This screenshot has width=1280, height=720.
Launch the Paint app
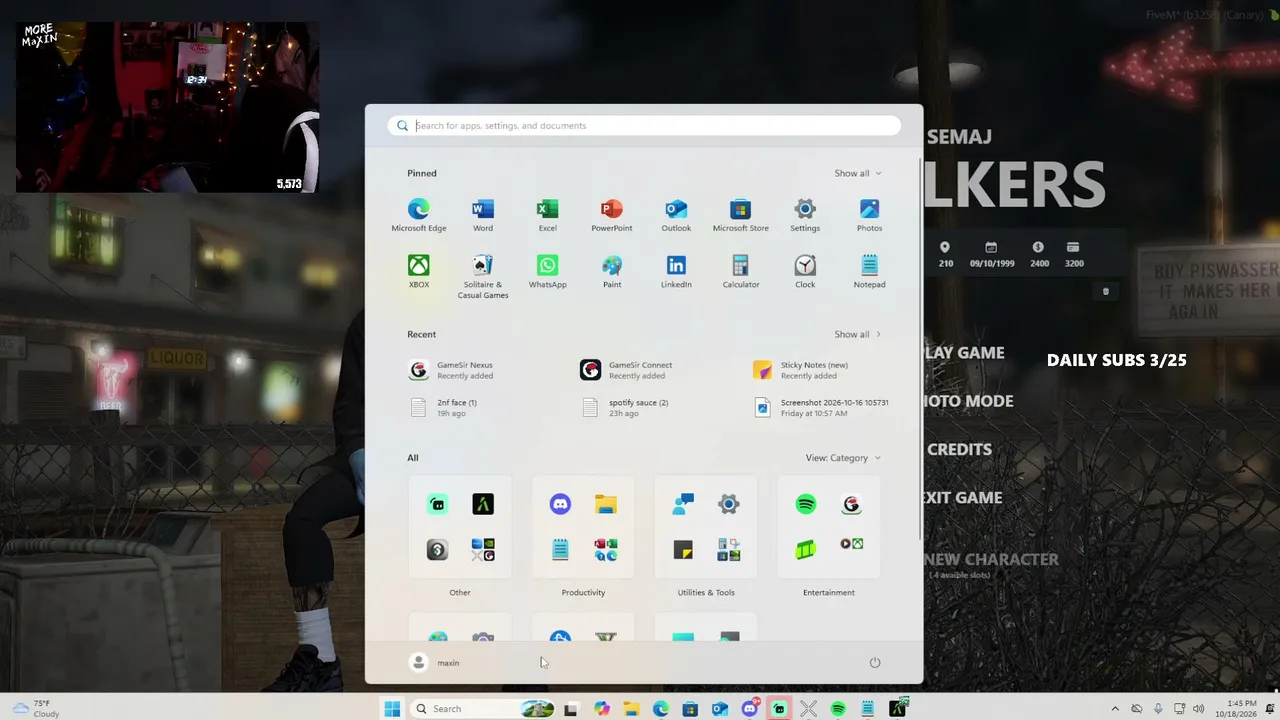click(x=611, y=271)
